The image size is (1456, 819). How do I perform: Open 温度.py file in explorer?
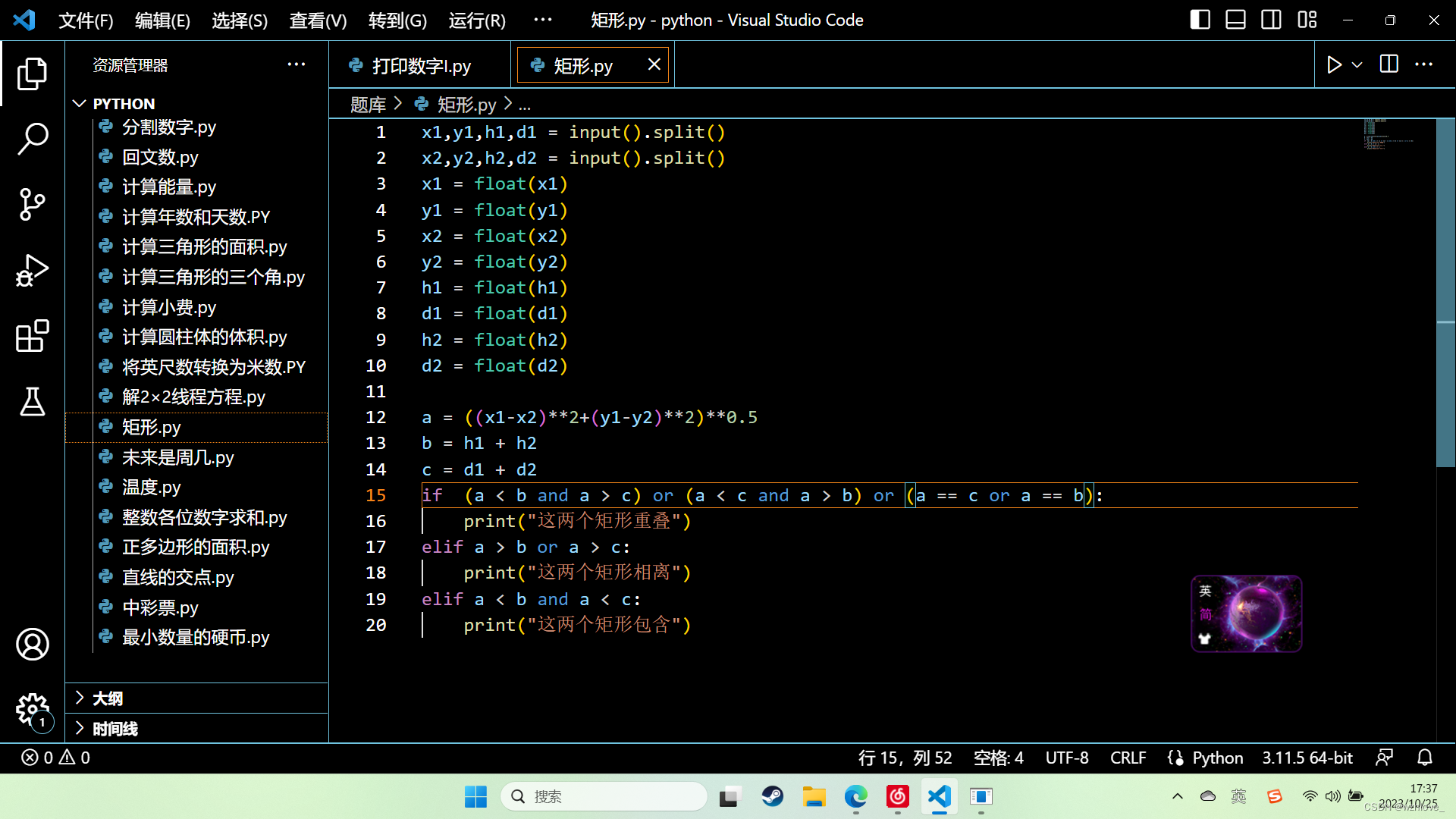tap(151, 487)
